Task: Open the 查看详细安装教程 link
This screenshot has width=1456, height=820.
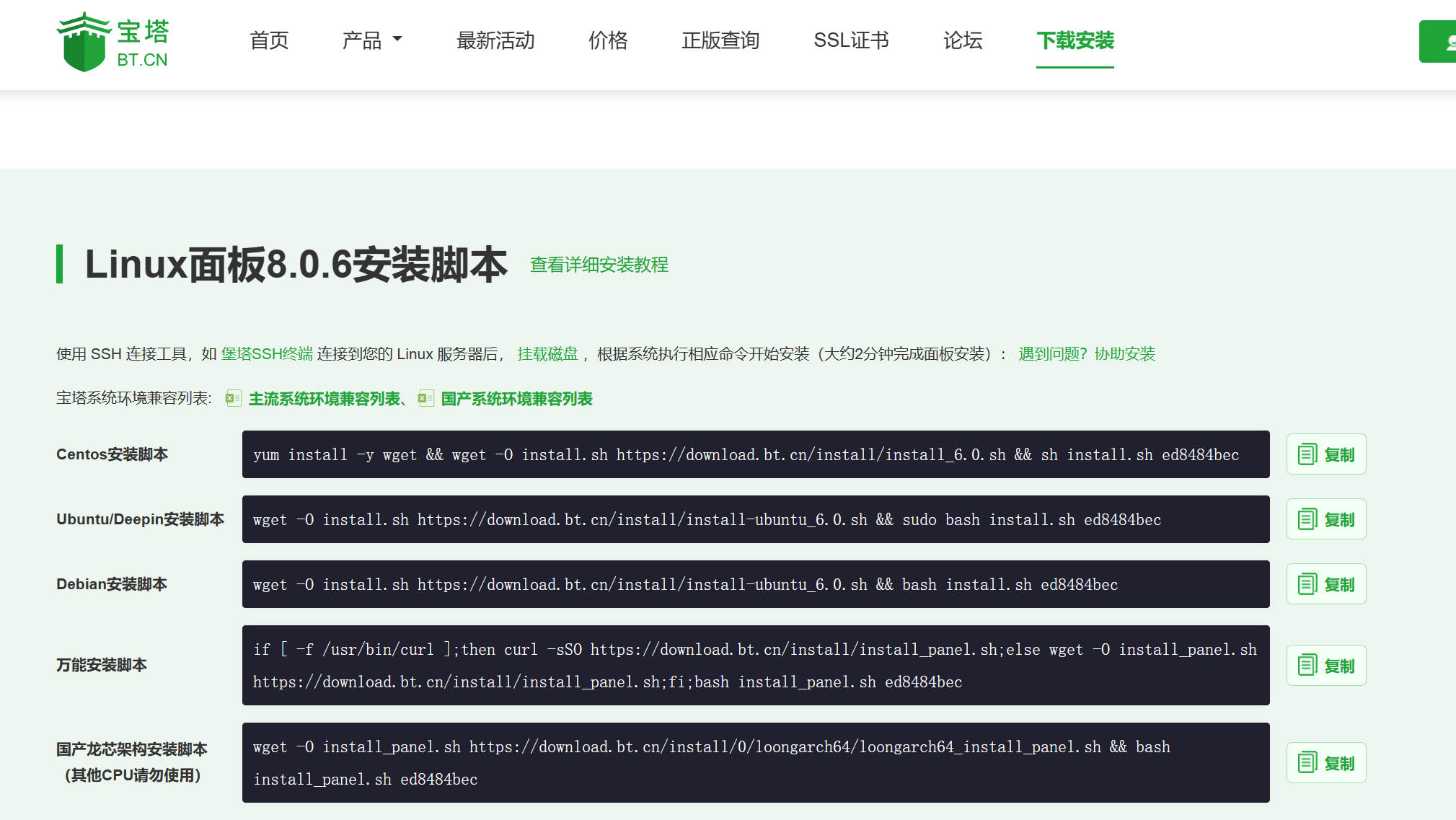Action: 599,265
